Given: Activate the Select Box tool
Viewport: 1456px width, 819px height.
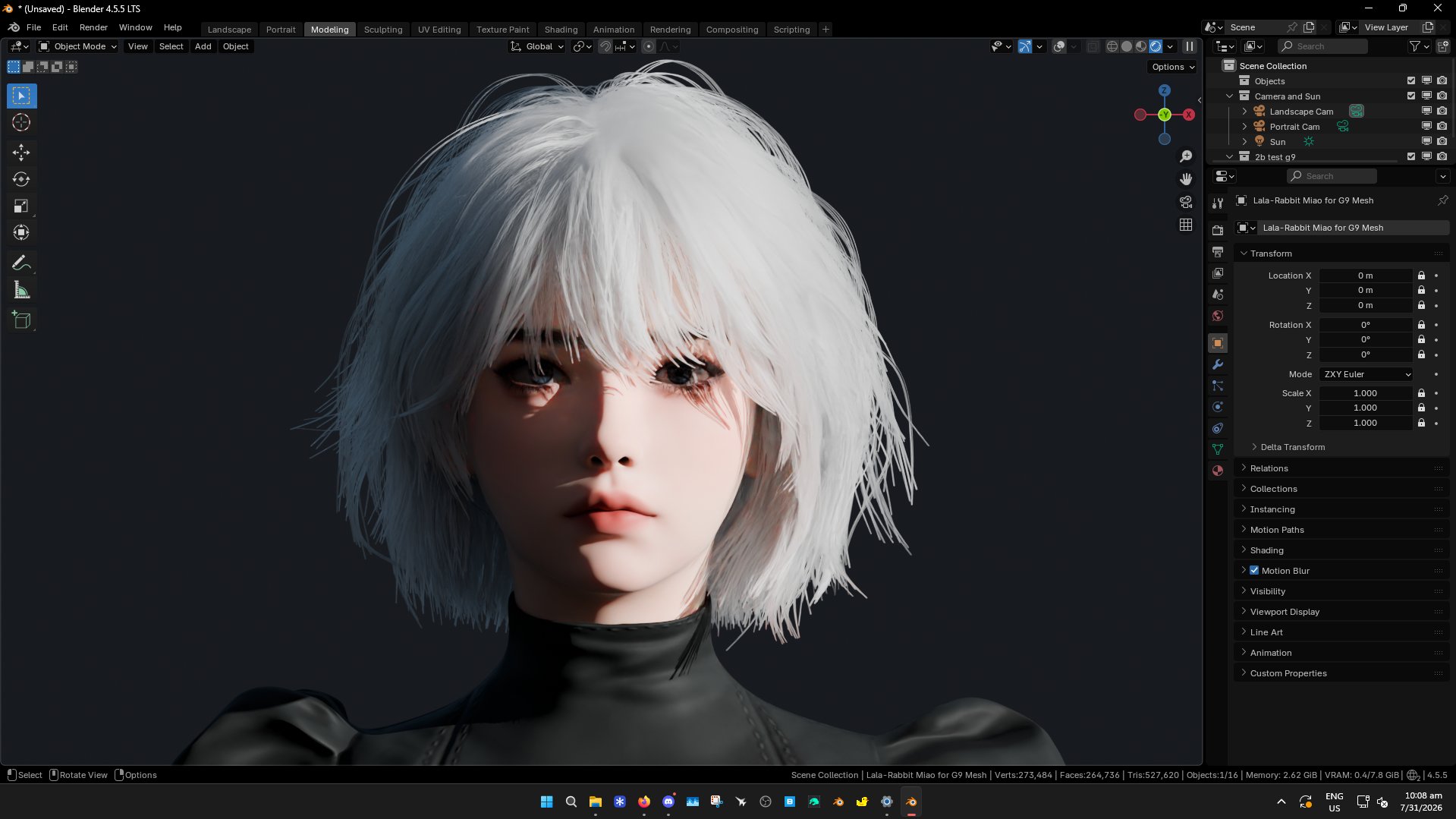Looking at the screenshot, I should coord(21,96).
